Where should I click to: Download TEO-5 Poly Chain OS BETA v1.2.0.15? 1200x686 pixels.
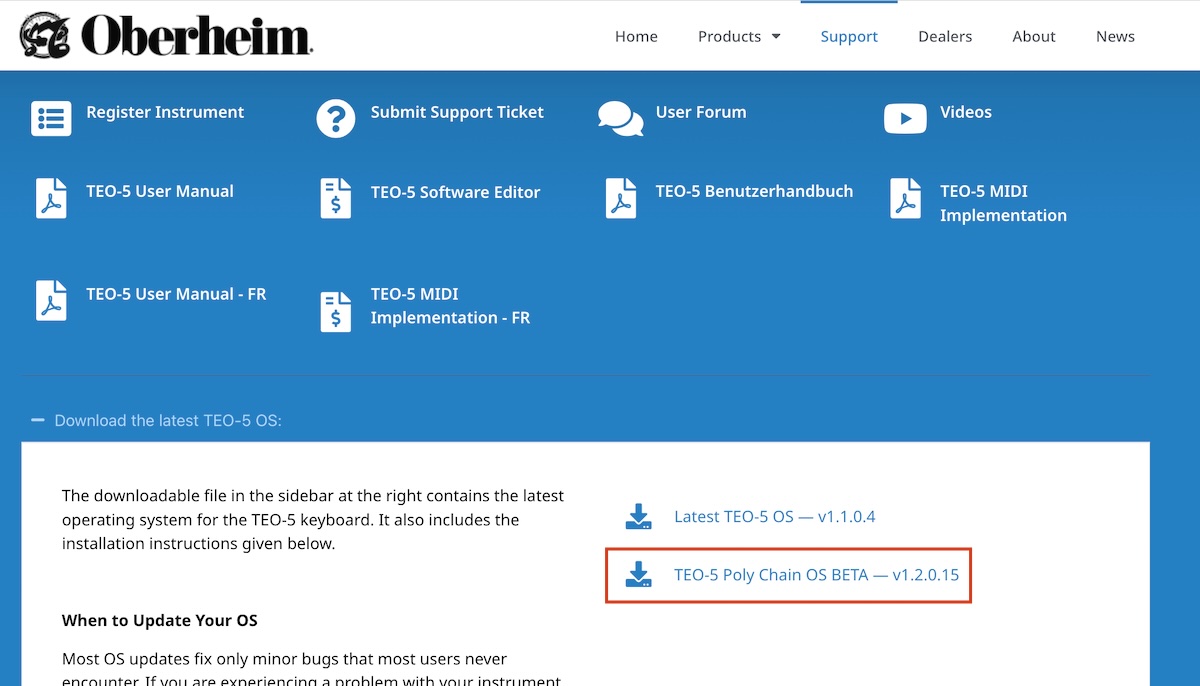click(x=817, y=575)
